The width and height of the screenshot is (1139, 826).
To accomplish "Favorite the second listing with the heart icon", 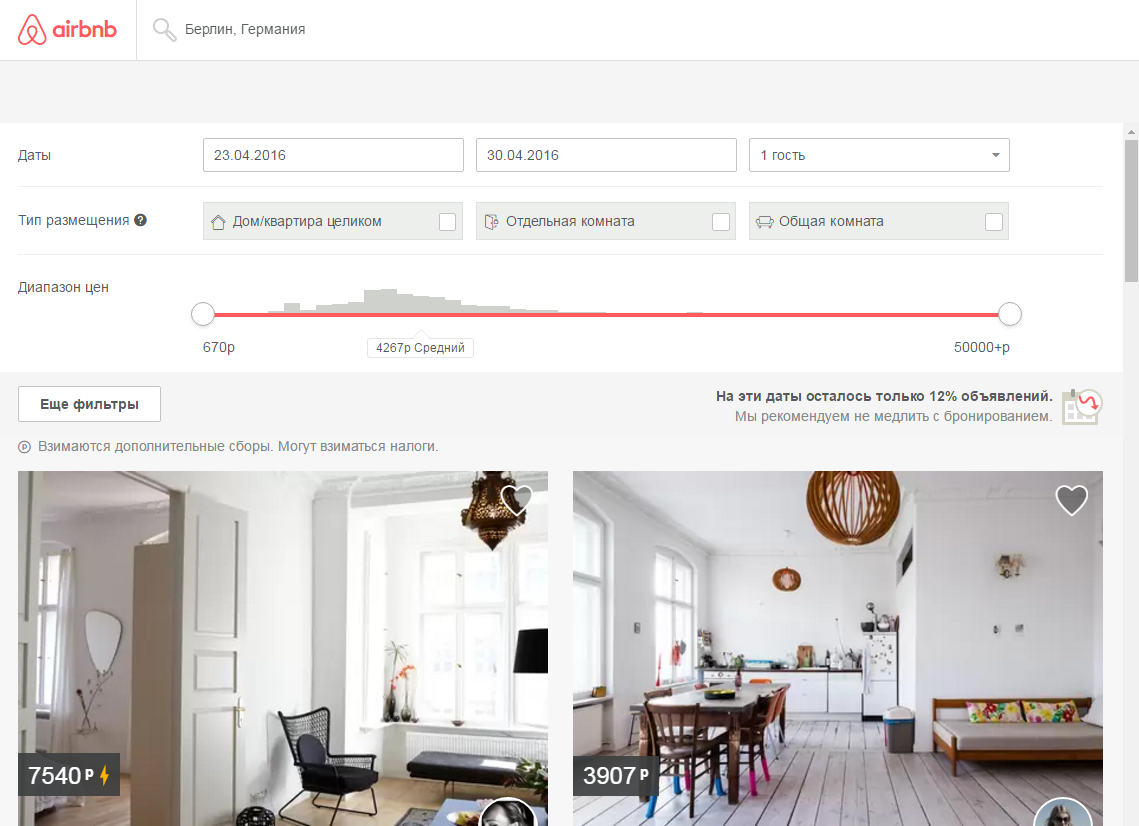I will pyautogui.click(x=1071, y=500).
